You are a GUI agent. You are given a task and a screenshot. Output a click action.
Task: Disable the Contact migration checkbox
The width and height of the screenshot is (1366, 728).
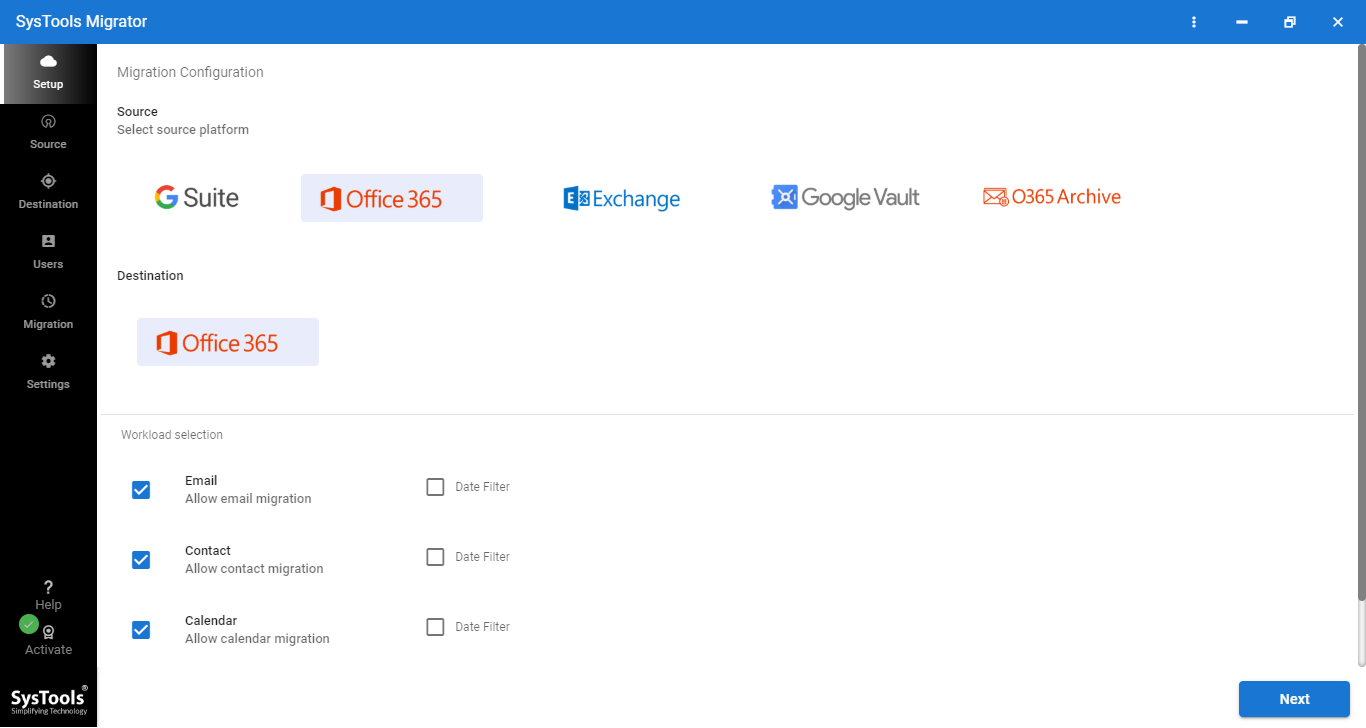coord(140,560)
